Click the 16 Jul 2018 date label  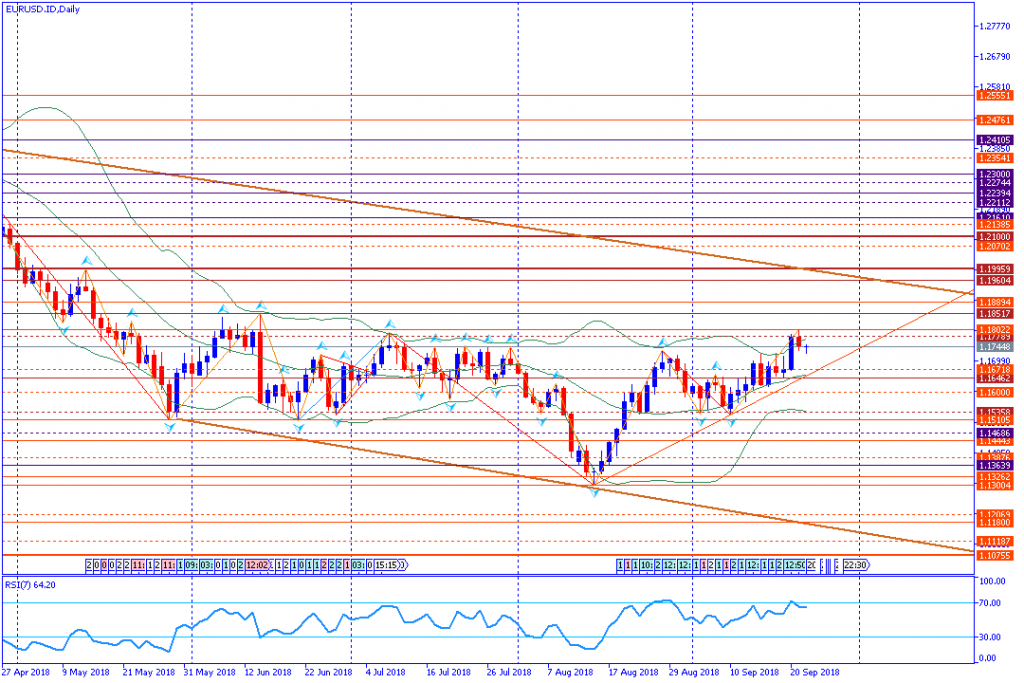pyautogui.click(x=449, y=672)
